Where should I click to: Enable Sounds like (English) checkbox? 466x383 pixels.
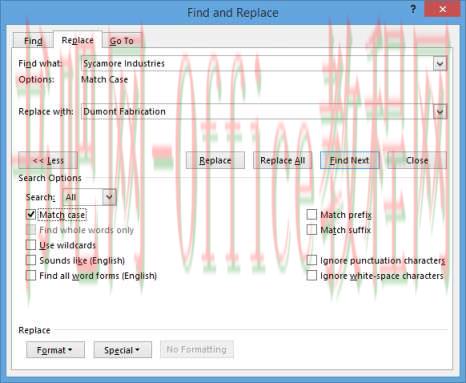point(31,260)
